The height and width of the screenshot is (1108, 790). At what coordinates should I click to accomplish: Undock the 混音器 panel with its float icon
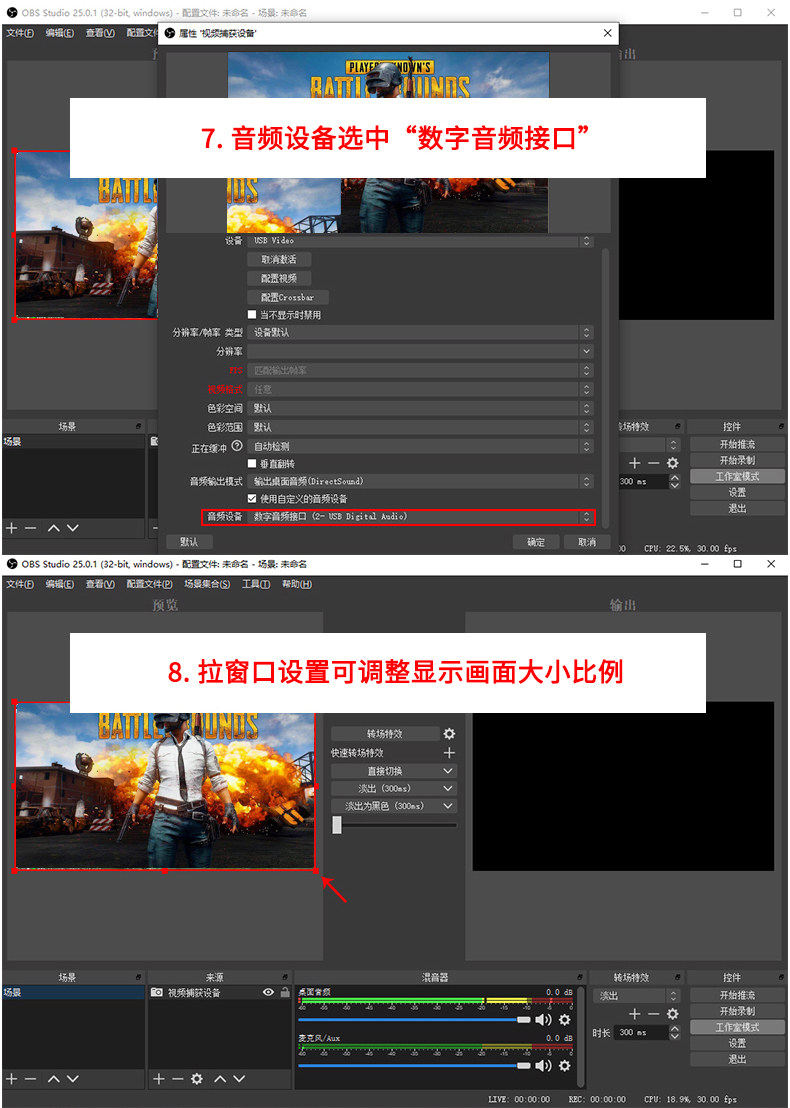tap(579, 978)
